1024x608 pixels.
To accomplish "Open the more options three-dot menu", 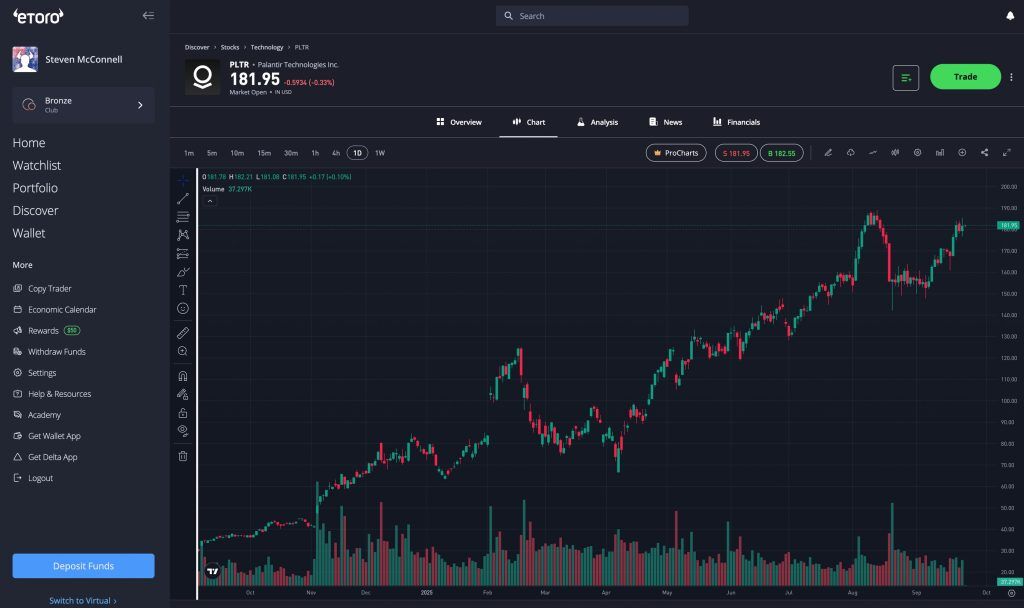I will pyautogui.click(x=1012, y=77).
